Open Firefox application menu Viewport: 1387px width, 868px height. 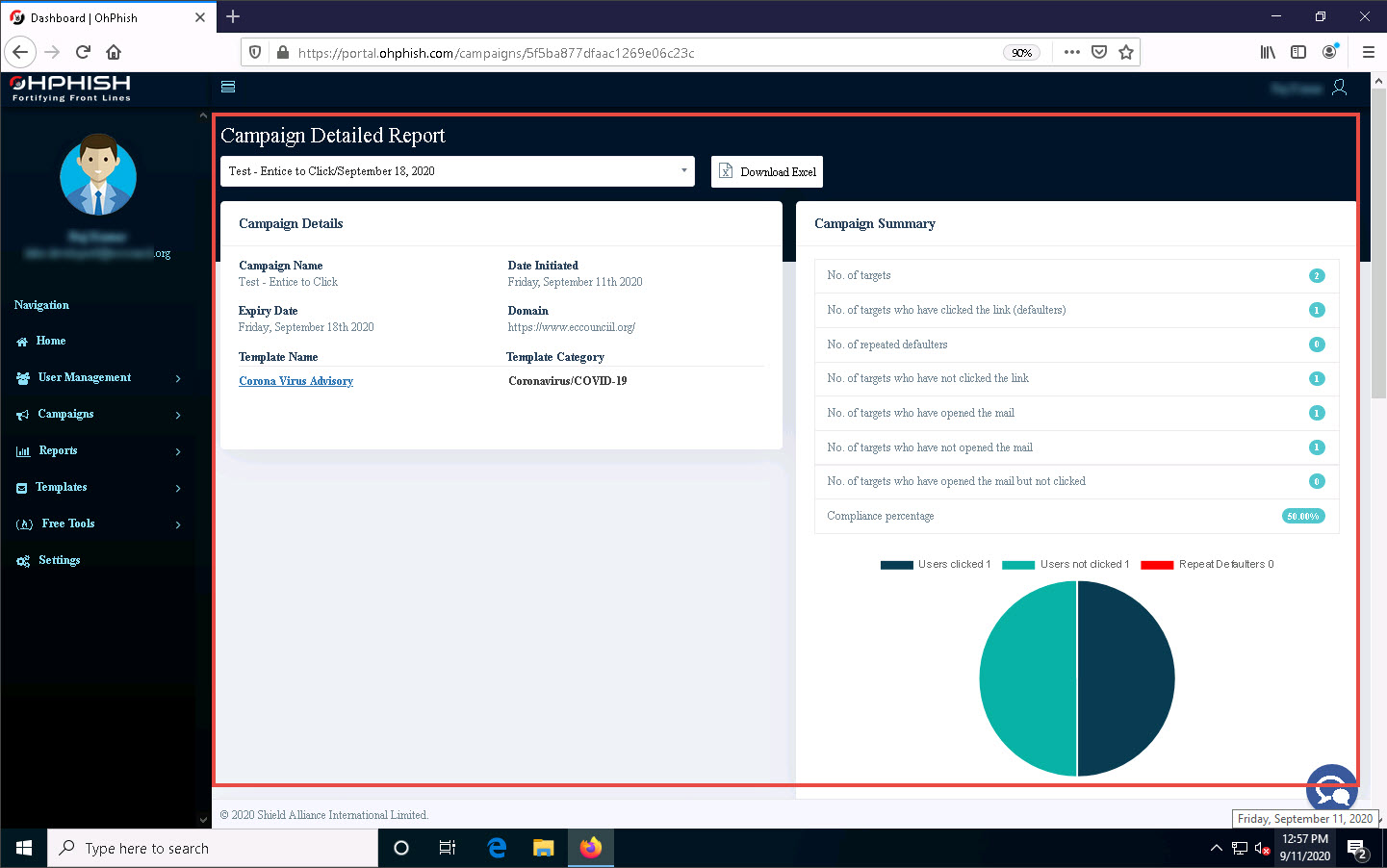(1368, 52)
